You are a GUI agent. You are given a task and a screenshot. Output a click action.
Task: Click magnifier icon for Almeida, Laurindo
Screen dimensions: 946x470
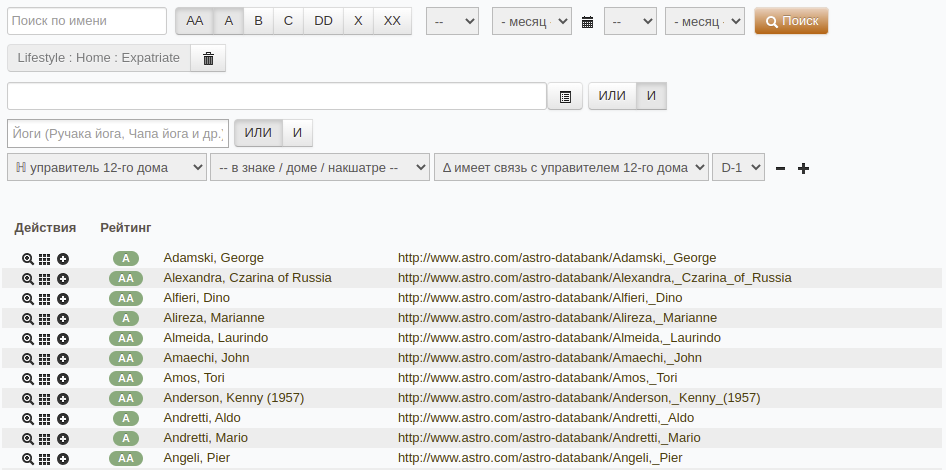[x=28, y=338]
